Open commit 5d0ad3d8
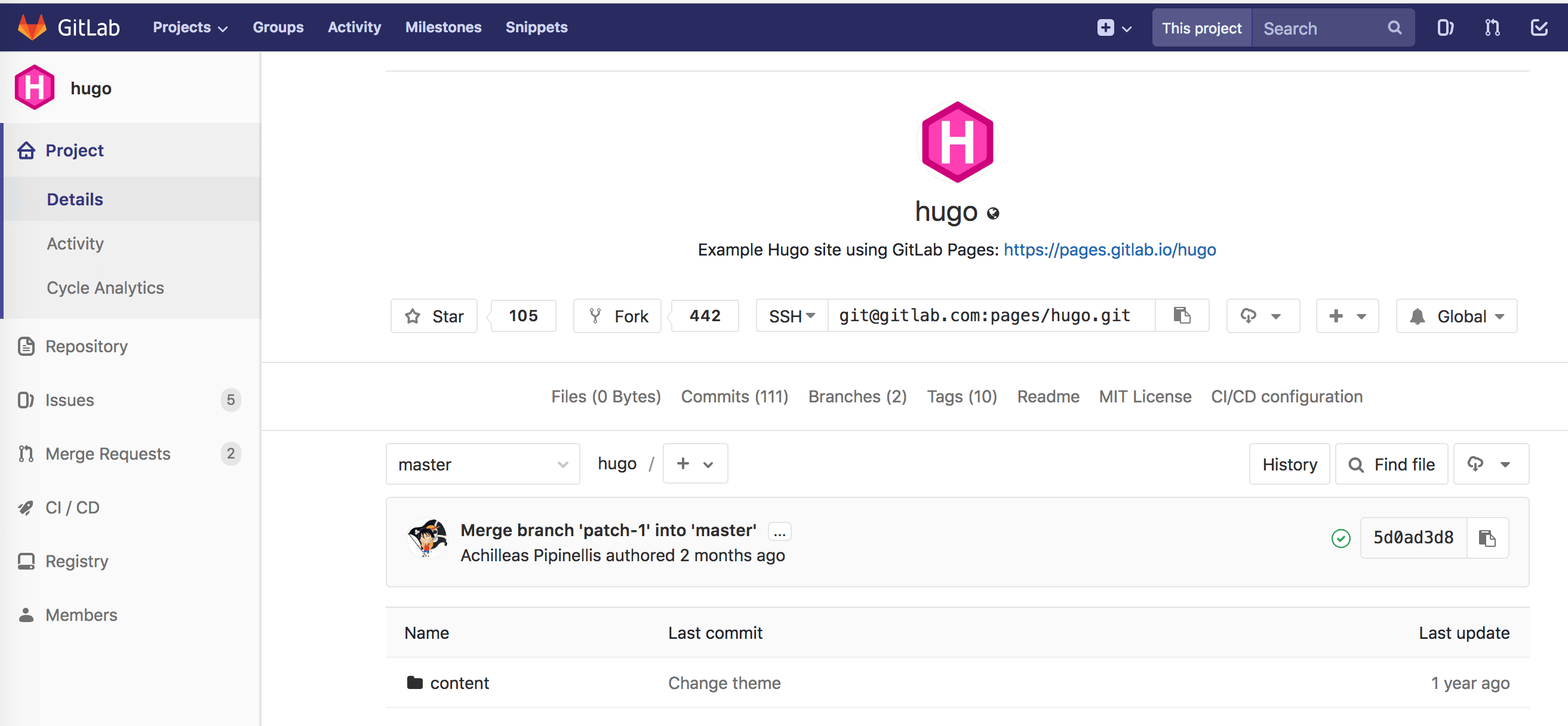 [1413, 538]
